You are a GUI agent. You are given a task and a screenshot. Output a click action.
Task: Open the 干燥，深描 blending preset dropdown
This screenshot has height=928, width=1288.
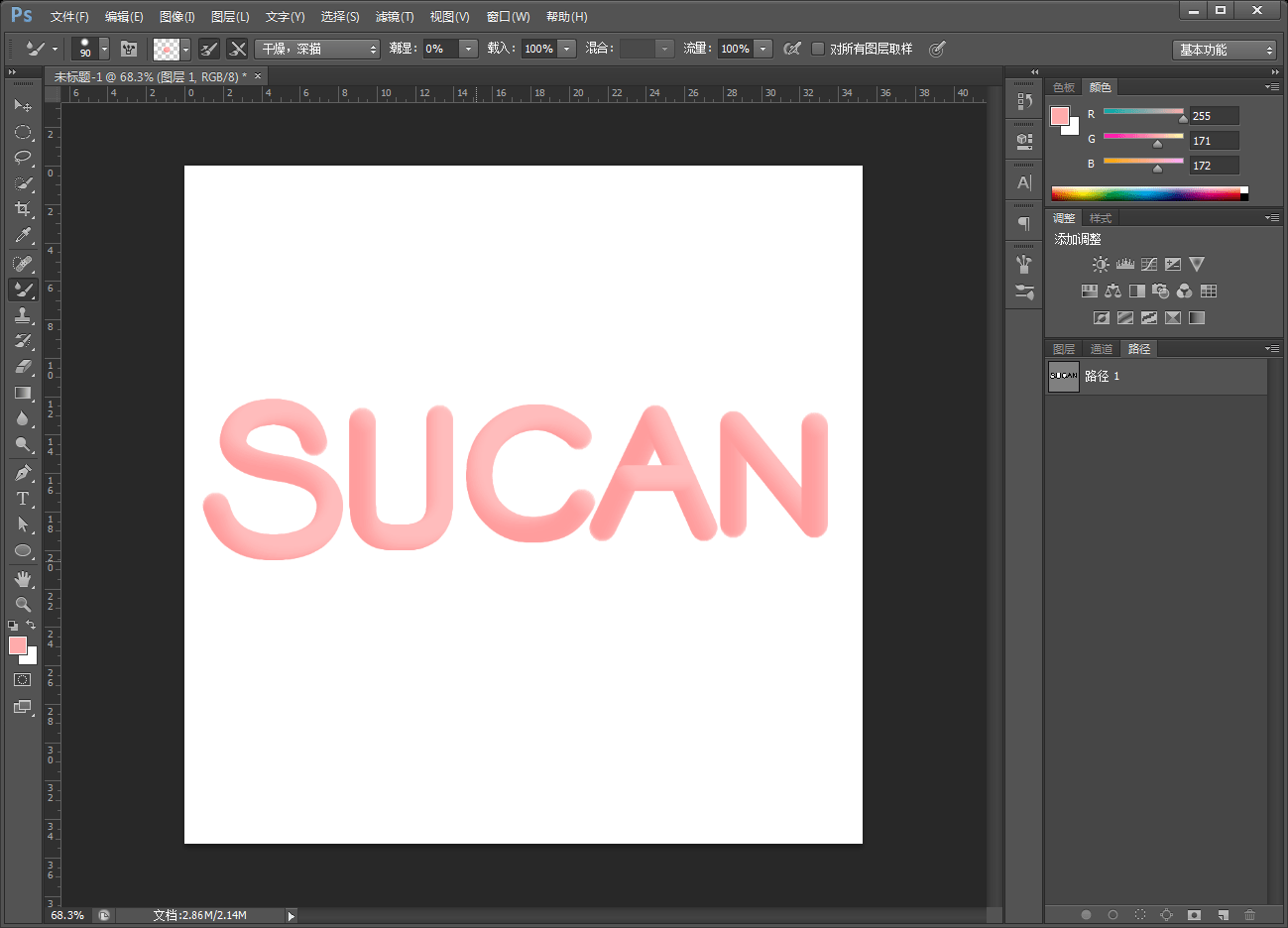point(317,49)
